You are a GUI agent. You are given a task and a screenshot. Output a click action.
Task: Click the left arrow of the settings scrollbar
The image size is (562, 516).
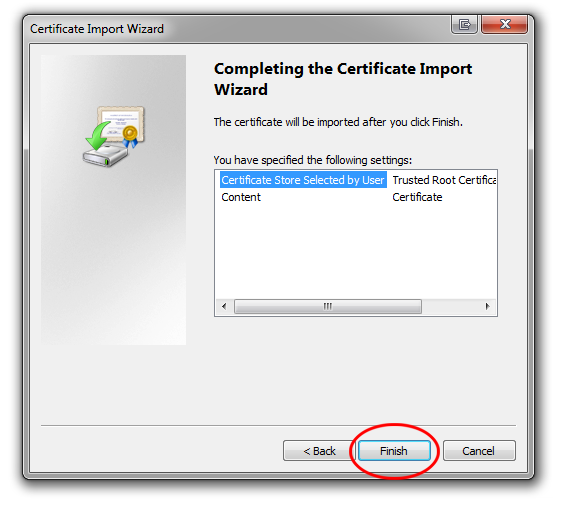(224, 306)
